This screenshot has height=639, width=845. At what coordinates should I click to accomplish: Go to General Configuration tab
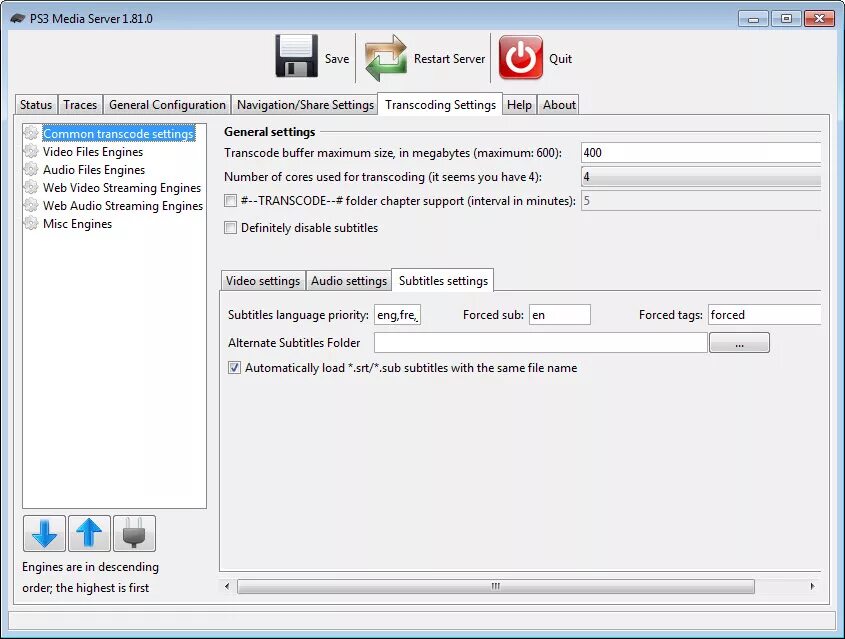(x=167, y=105)
